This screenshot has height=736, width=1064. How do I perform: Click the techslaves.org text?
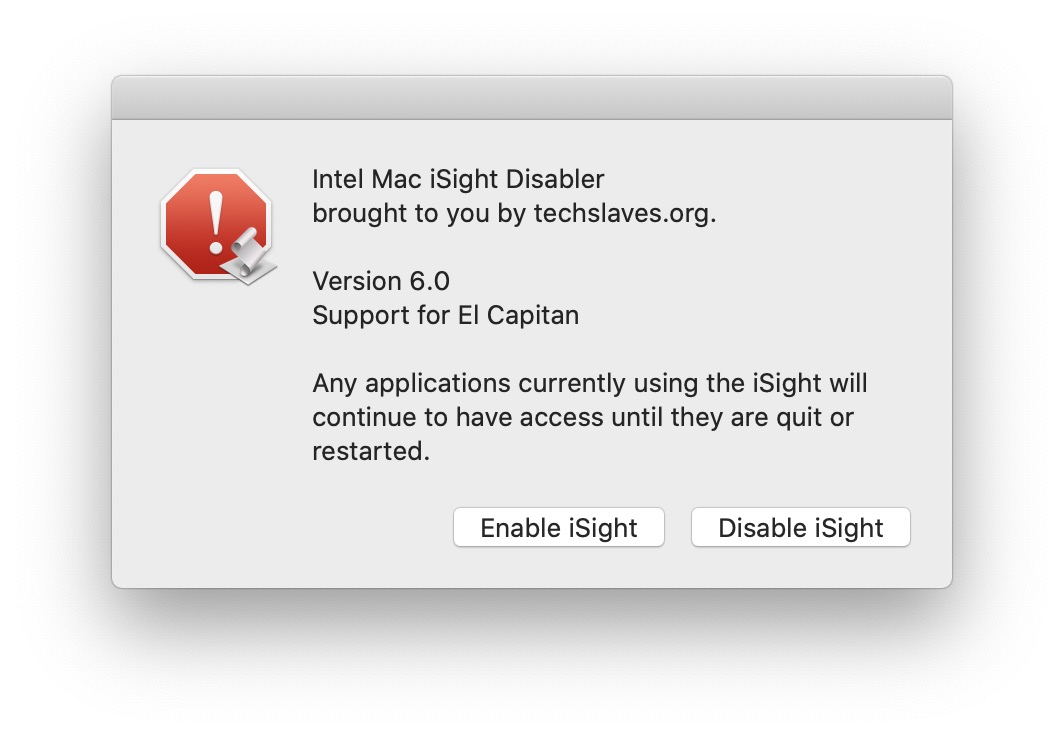(x=625, y=214)
